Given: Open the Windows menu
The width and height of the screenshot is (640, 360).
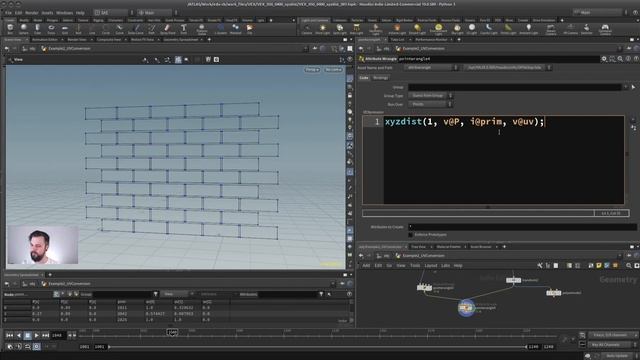Looking at the screenshot, I should 64,13.
